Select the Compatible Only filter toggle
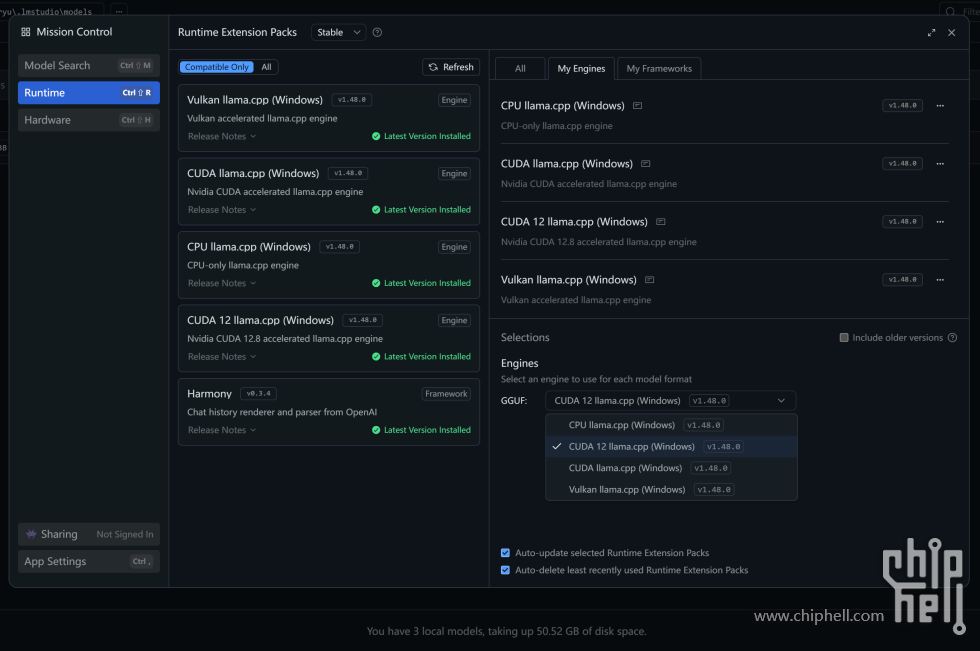Screen dimensions: 980x651 pyautogui.click(x=216, y=67)
